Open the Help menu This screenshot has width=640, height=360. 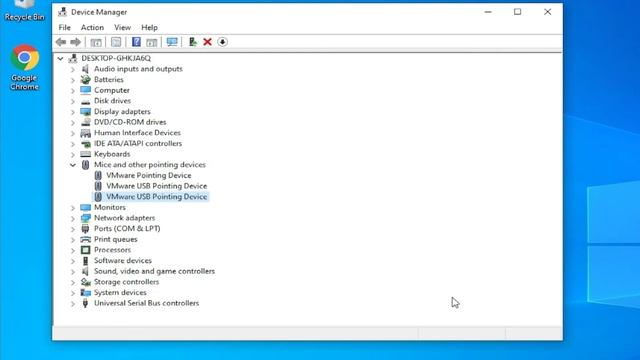pyautogui.click(x=149, y=27)
